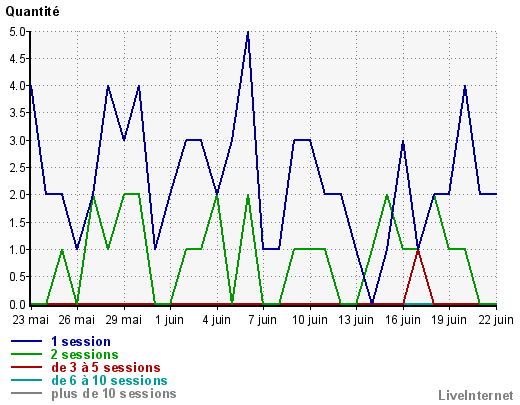This screenshot has width=520, height=405.
Task: Click the '13 juin' x-axis date label
Action: pyautogui.click(x=356, y=320)
